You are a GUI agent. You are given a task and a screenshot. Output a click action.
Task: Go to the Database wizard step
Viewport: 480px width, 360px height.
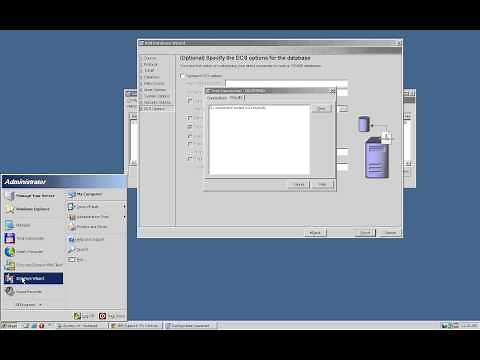coord(152,77)
